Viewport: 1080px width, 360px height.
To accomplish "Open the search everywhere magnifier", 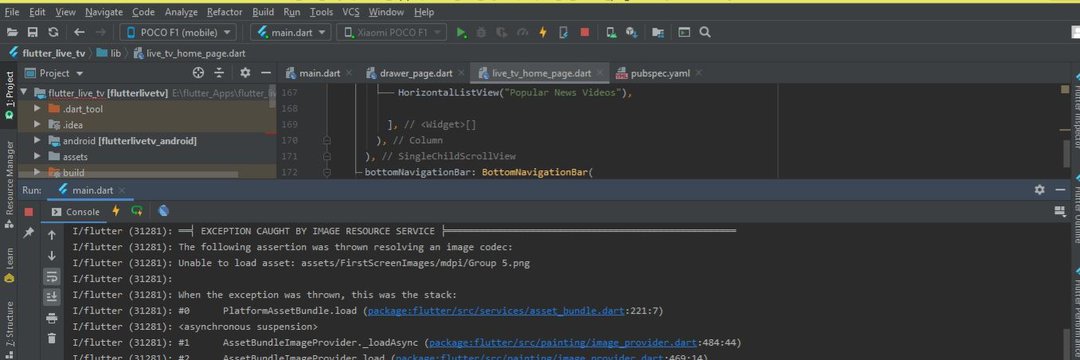I will pos(705,32).
